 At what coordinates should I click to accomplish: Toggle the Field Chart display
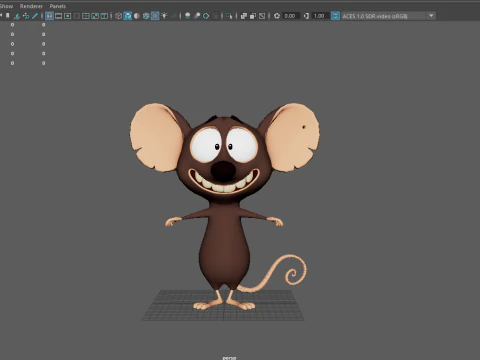tap(86, 16)
